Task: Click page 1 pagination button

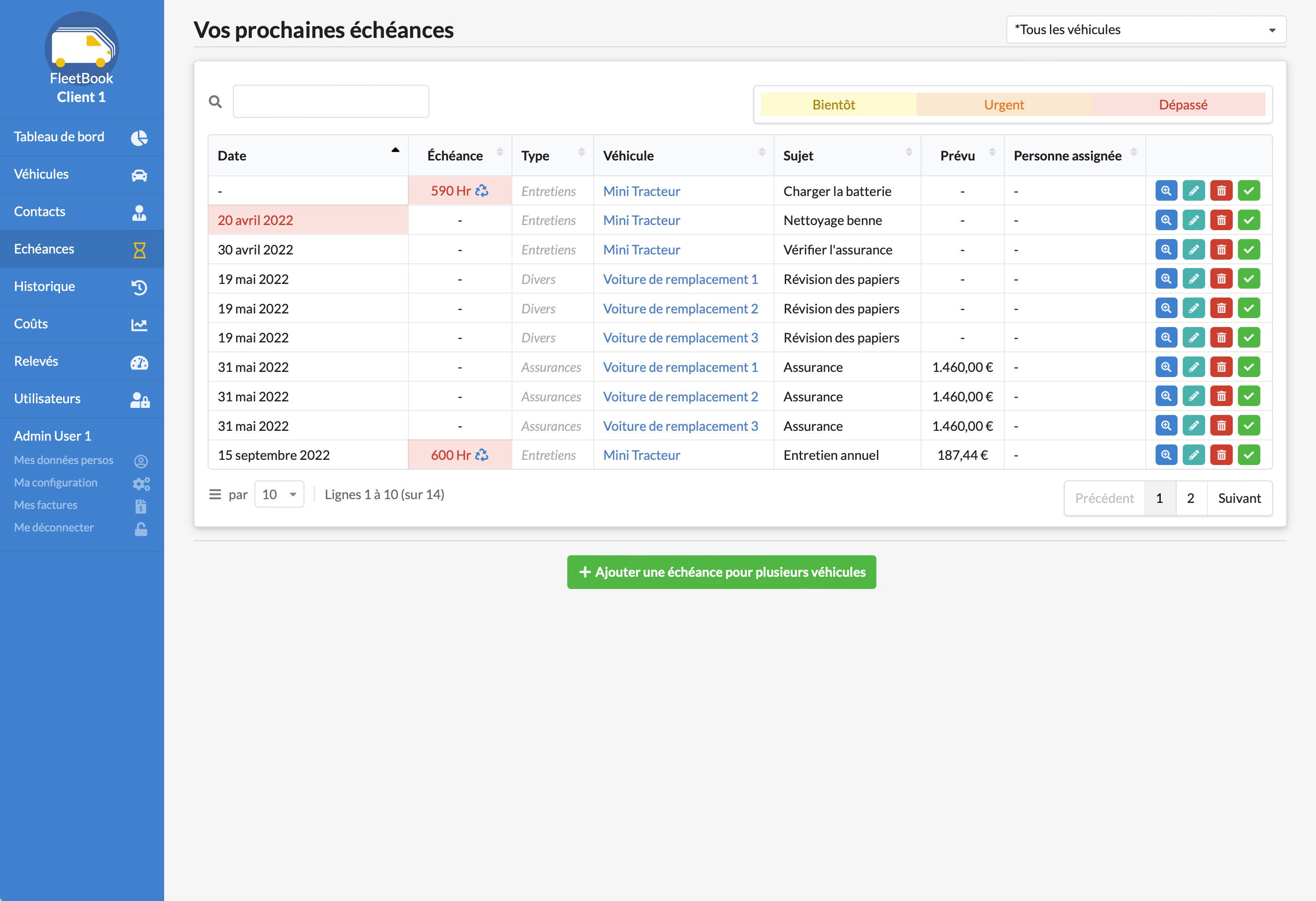Action: coord(1160,498)
